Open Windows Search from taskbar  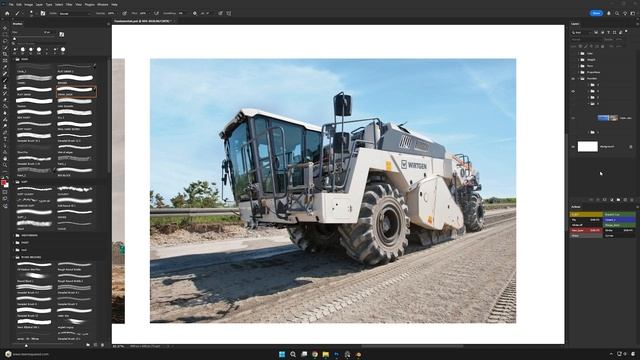point(293,354)
